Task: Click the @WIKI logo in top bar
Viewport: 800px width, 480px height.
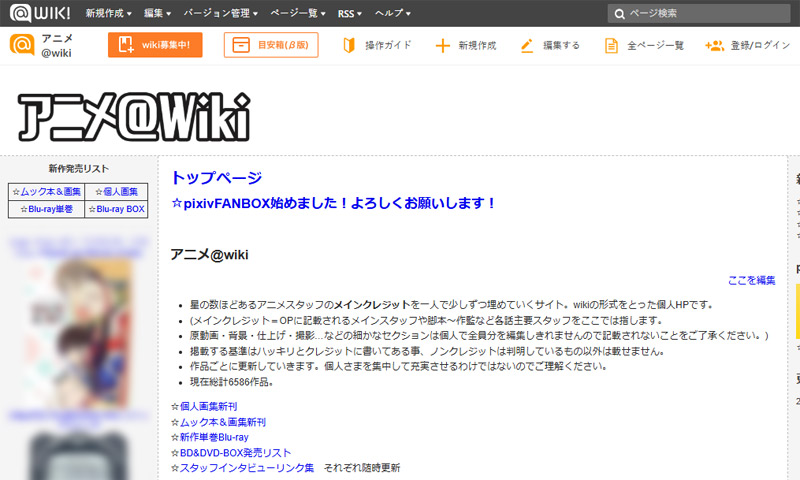Action: pyautogui.click(x=40, y=13)
